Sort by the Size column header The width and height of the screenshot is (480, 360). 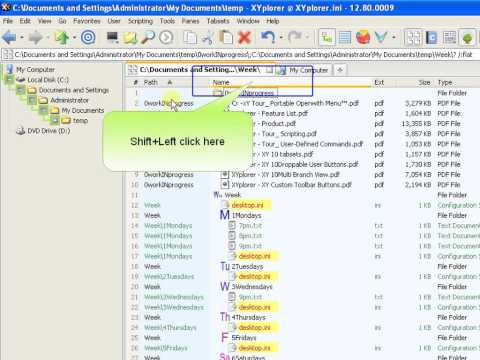pyautogui.click(x=424, y=82)
